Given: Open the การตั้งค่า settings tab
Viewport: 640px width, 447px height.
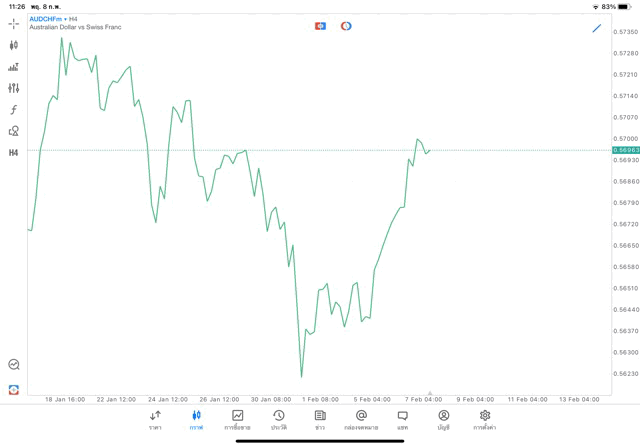Looking at the screenshot, I should point(485,420).
